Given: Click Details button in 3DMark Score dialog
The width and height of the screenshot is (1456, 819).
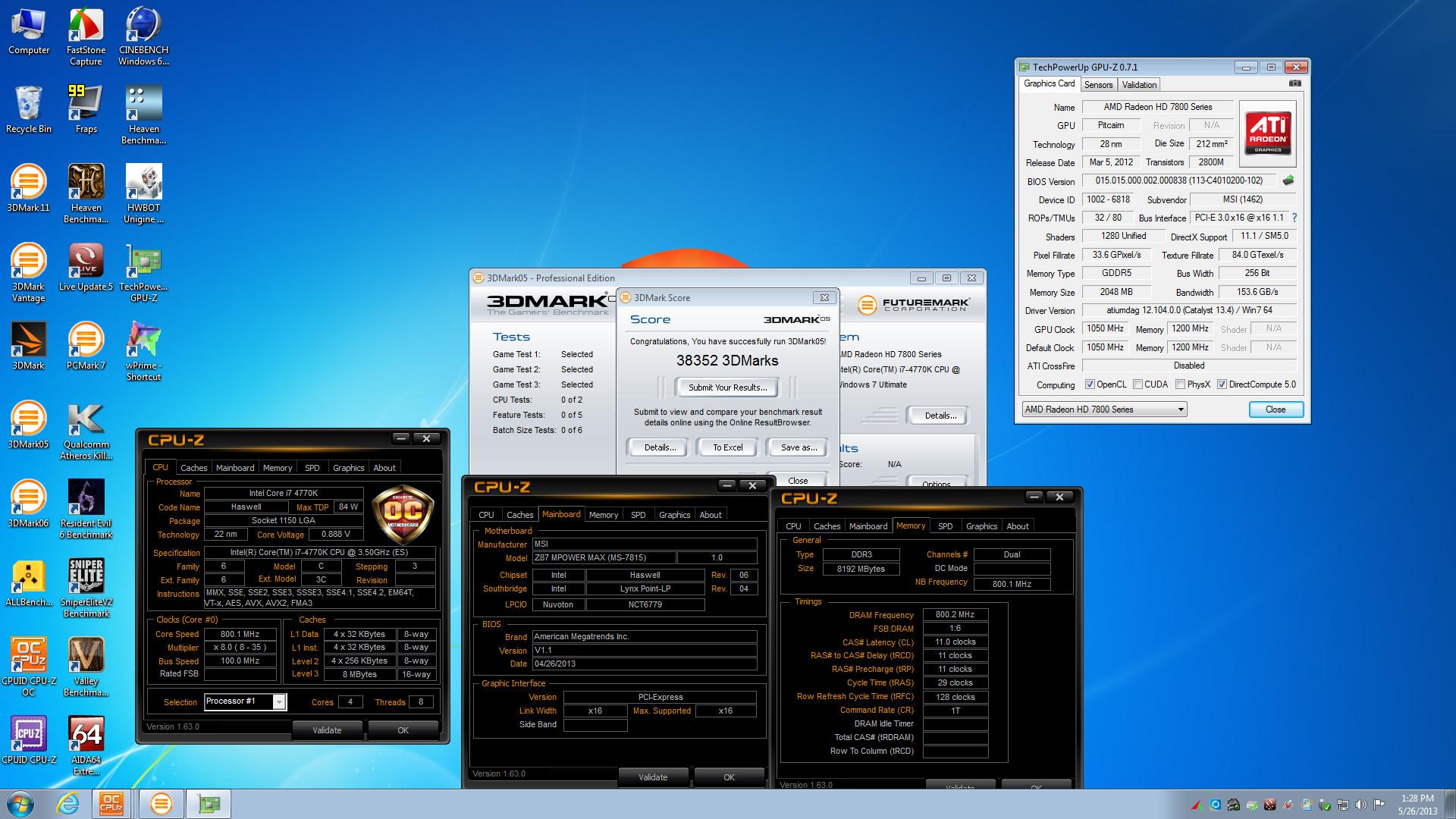Looking at the screenshot, I should [x=660, y=447].
